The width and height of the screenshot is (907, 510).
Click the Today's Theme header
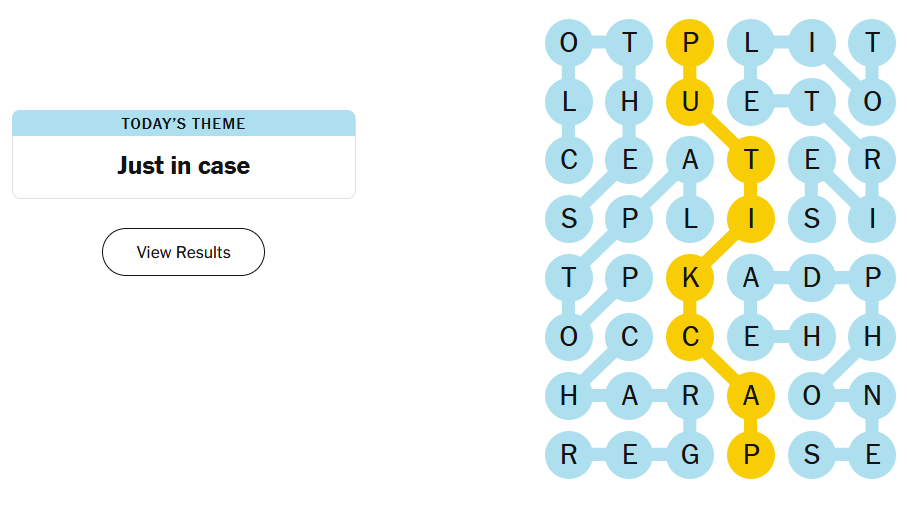click(183, 123)
